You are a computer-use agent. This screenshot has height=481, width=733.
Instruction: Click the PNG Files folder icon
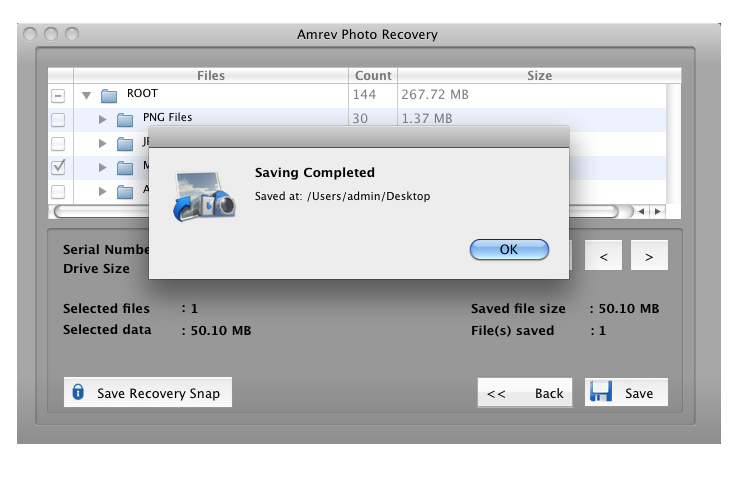tap(125, 120)
